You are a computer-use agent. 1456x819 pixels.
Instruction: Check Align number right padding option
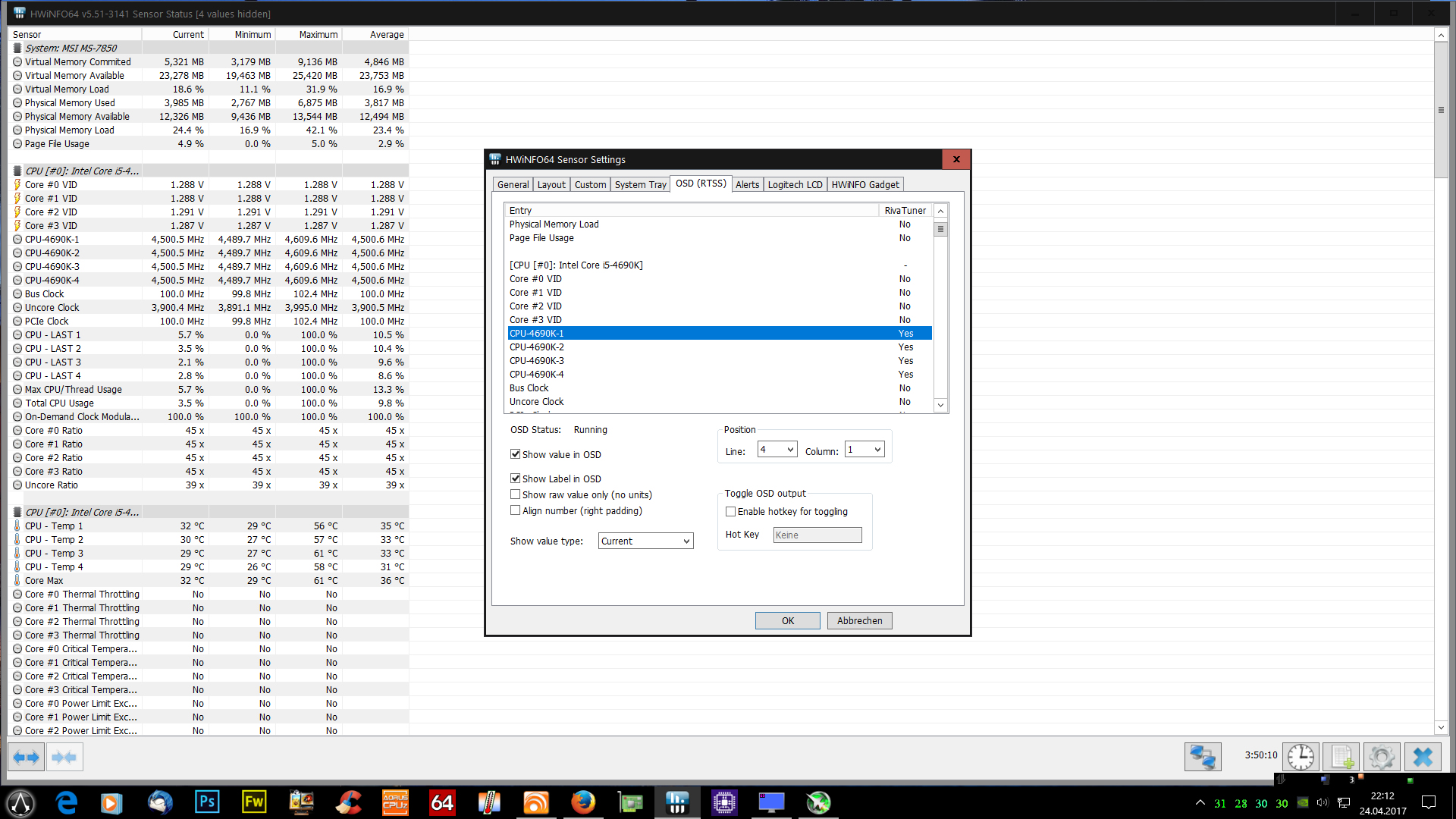point(516,510)
